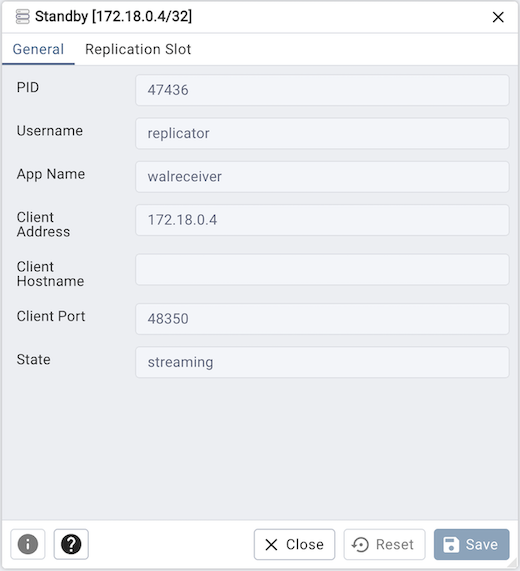Click the empty Client Hostname field
520x571 pixels.
pyautogui.click(x=322, y=269)
